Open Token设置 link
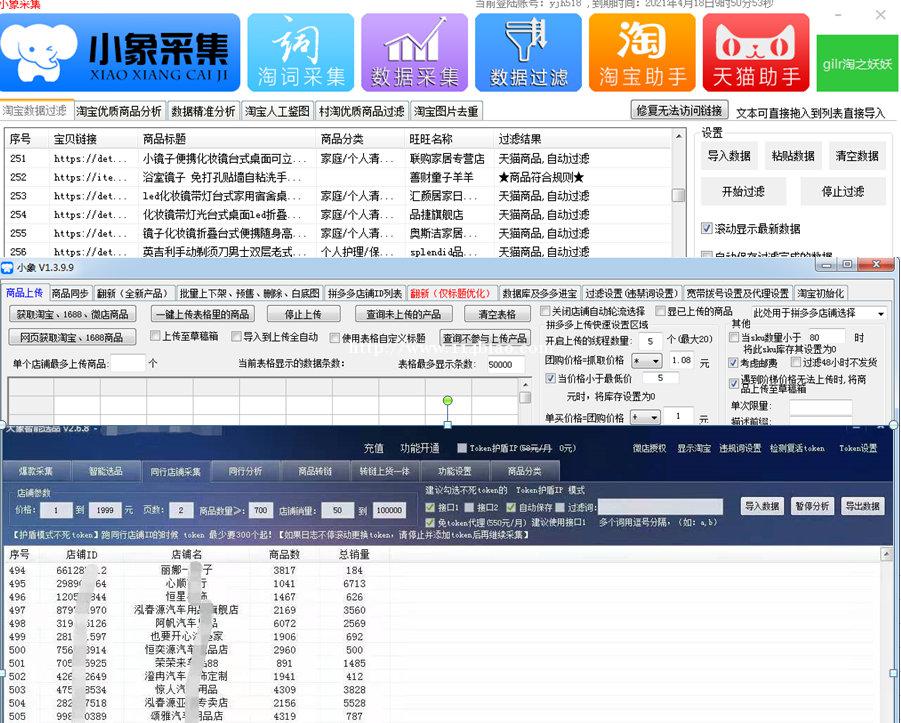This screenshot has width=901, height=723. pyautogui.click(x=858, y=448)
